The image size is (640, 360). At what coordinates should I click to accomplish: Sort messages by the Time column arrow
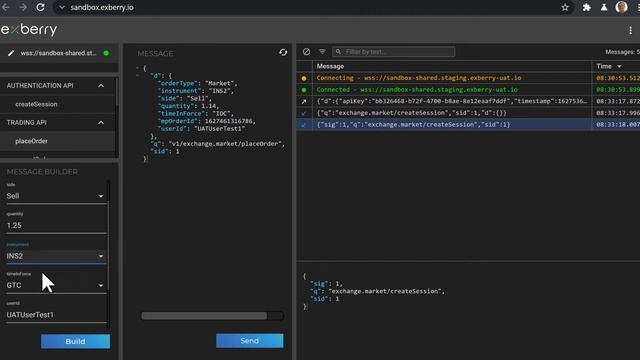point(619,66)
